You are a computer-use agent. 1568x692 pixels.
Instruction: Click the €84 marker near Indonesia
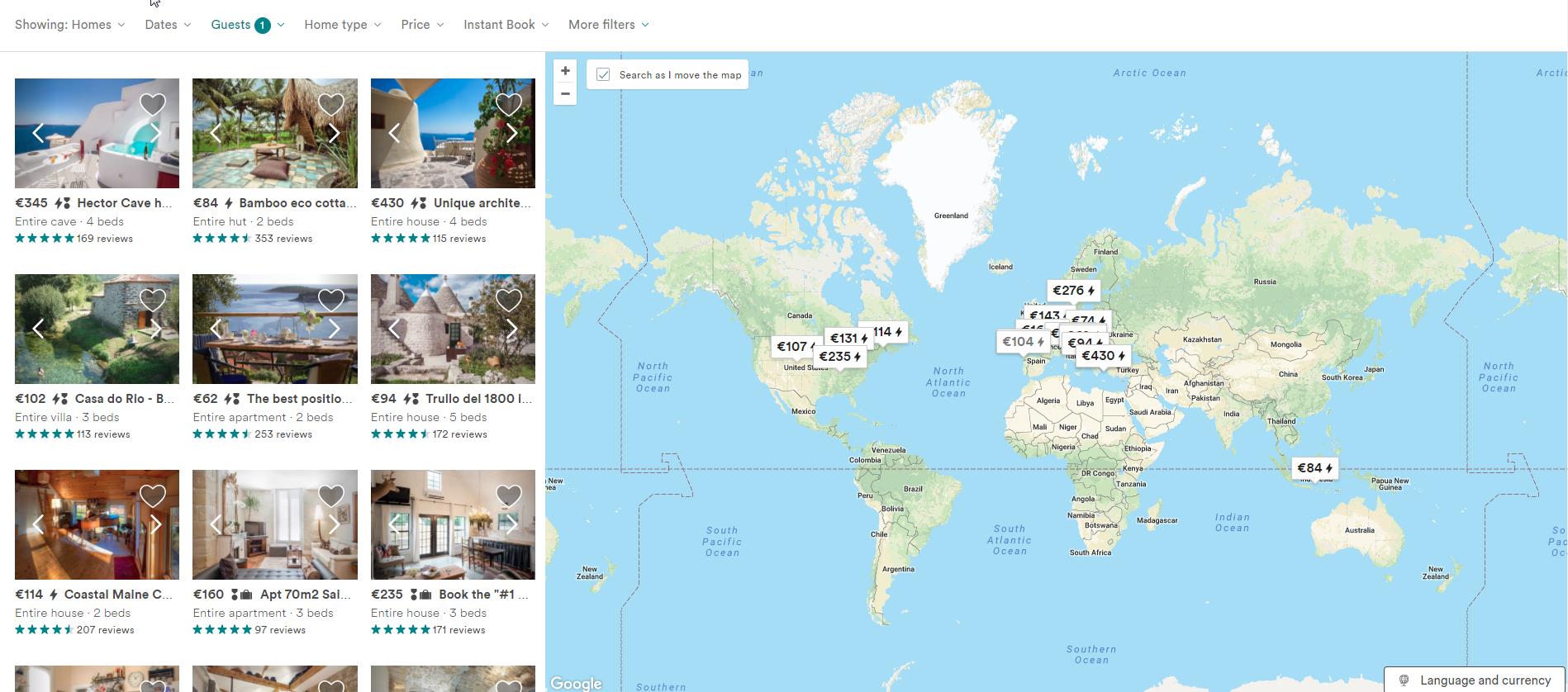pos(1314,468)
